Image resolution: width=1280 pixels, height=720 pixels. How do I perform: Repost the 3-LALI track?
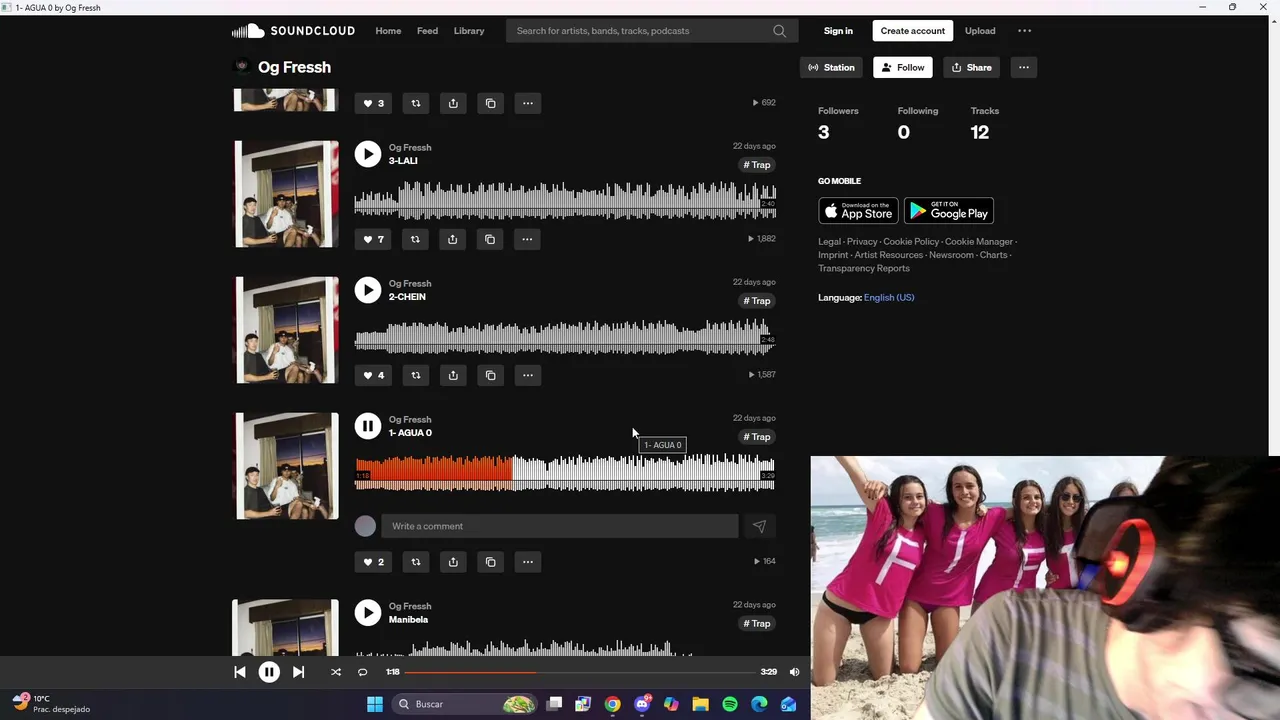(415, 239)
